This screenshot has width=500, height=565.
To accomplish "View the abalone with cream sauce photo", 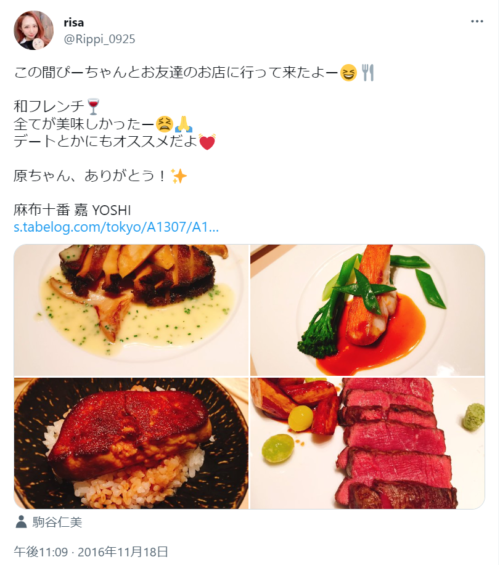I will coord(131,310).
